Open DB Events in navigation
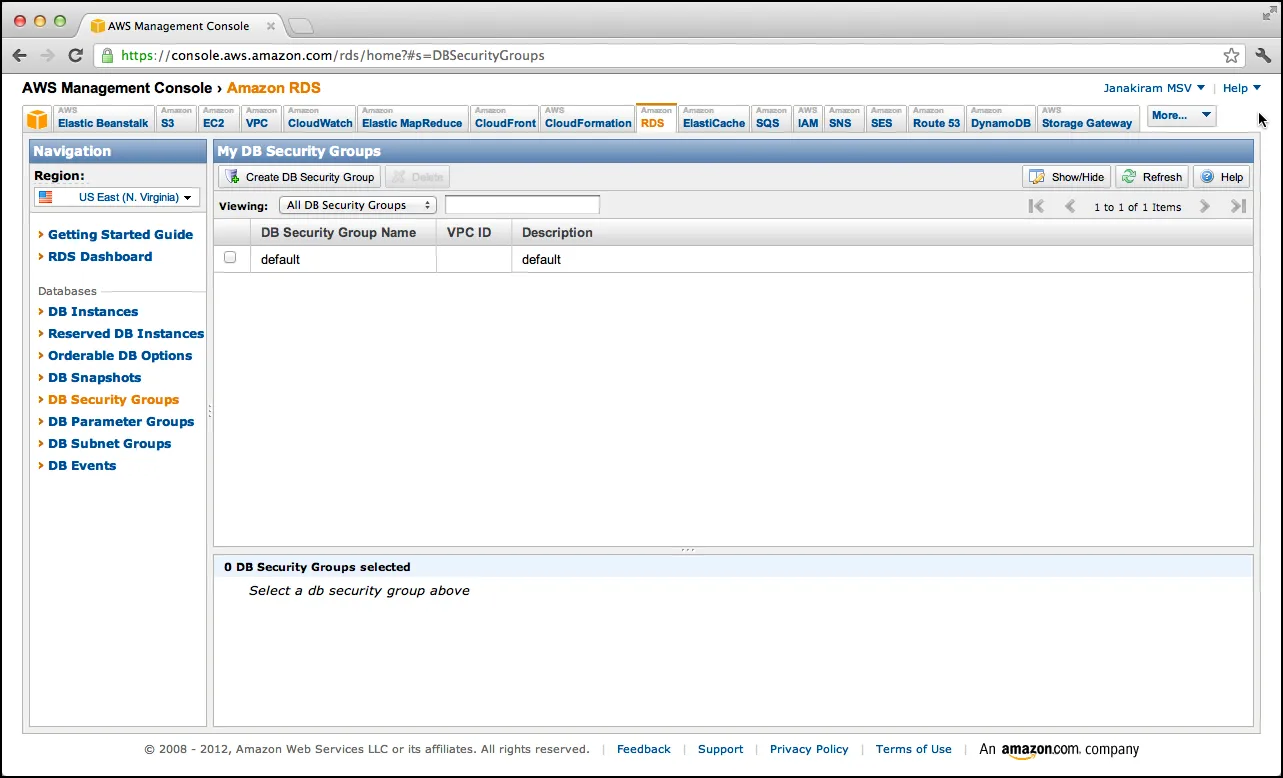 pyautogui.click(x=82, y=465)
